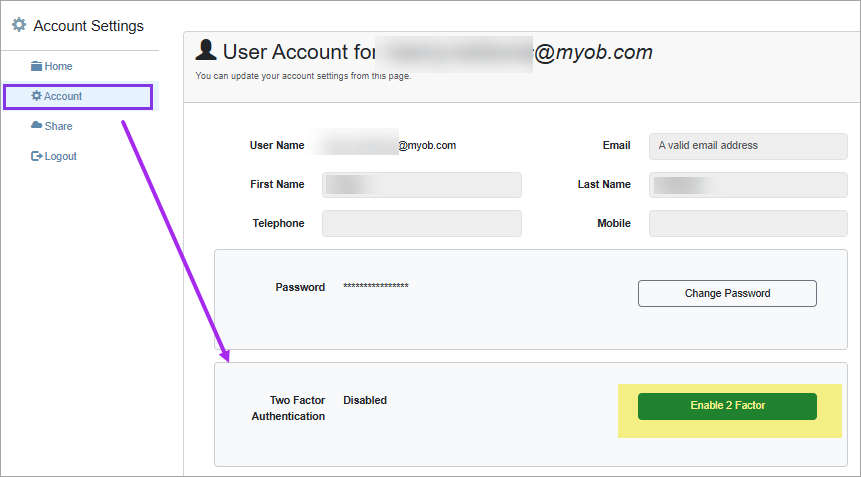Open the Share menu link

point(52,126)
